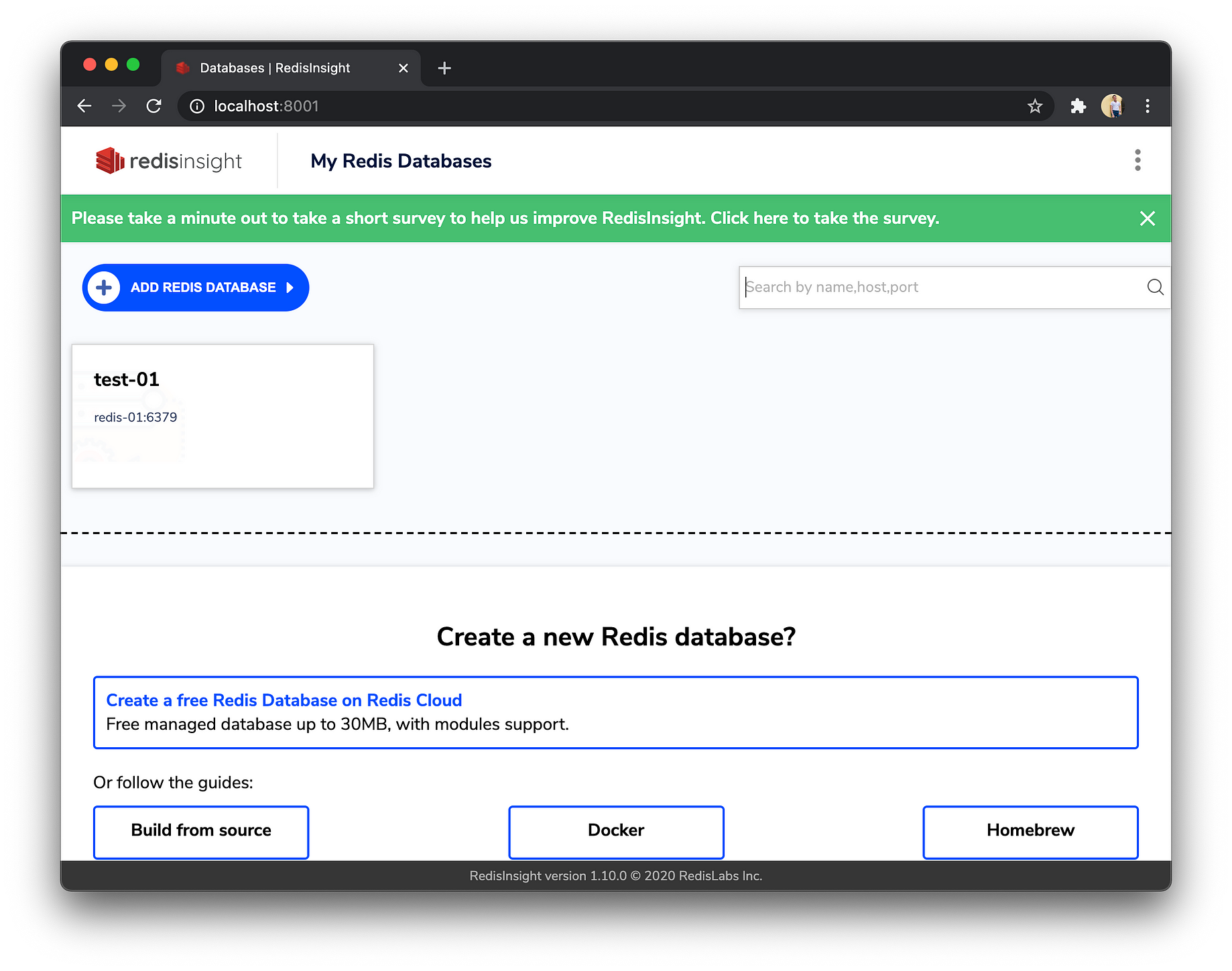This screenshot has width=1232, height=971.
Task: Open a new browser tab
Action: [444, 68]
